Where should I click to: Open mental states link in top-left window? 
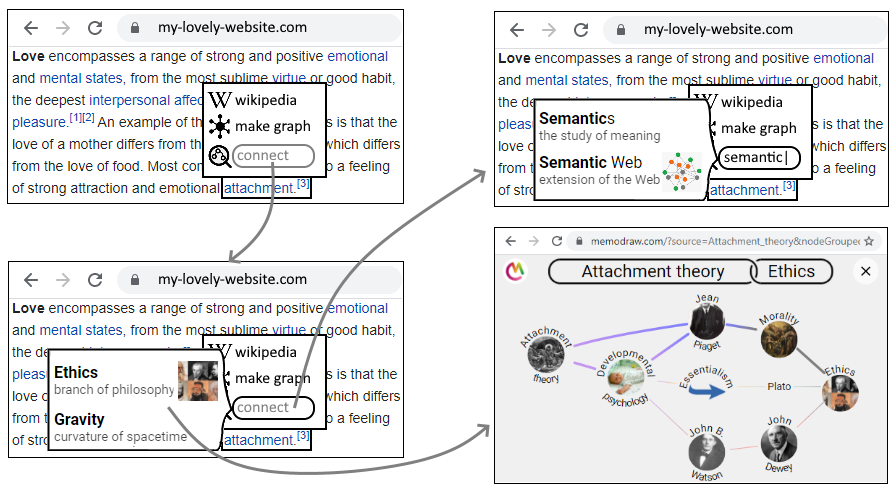point(80,78)
